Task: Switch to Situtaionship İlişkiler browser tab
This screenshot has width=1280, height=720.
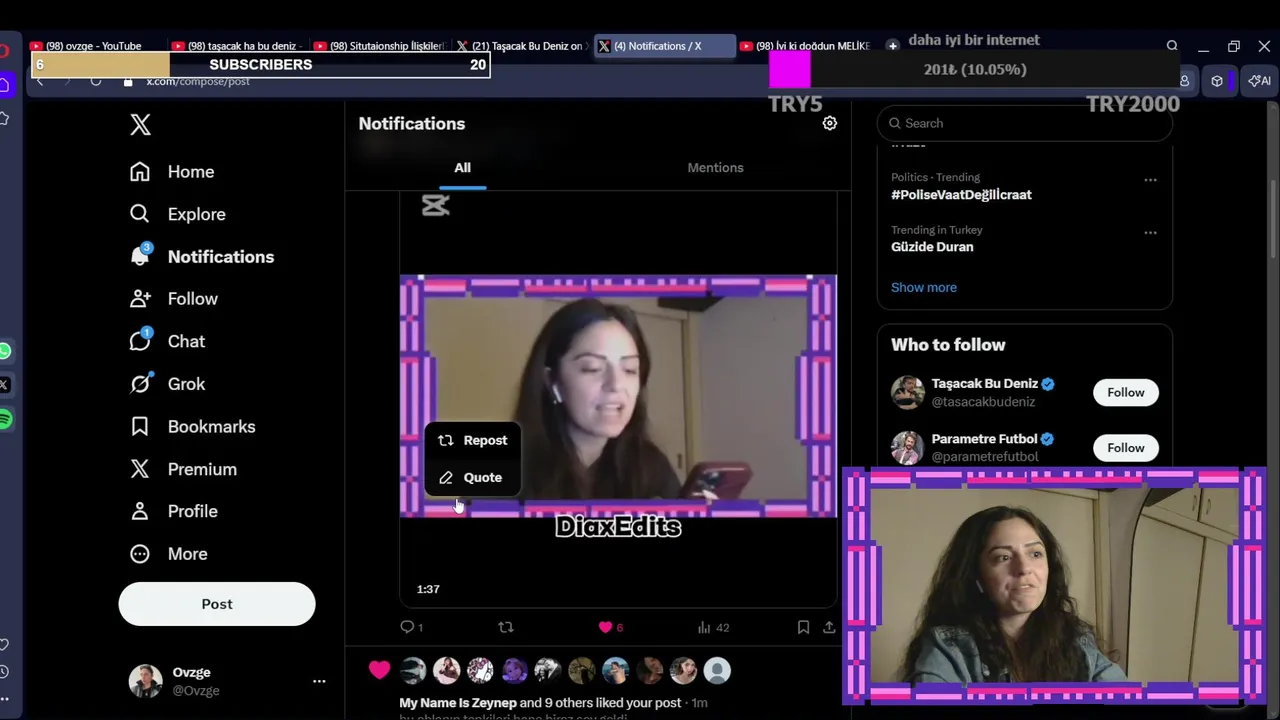Action: [378, 46]
